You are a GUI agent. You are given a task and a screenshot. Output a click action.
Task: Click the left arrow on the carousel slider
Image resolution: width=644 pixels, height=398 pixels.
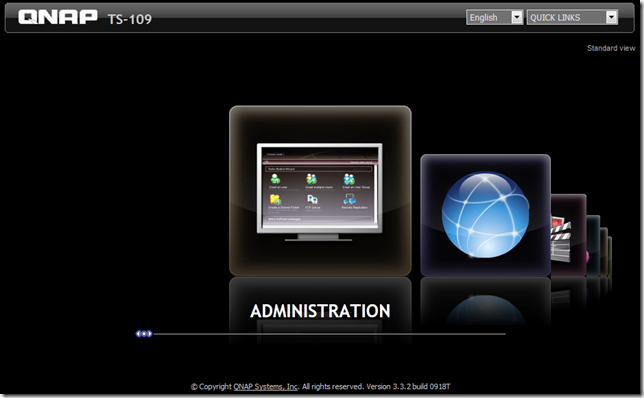(138, 334)
